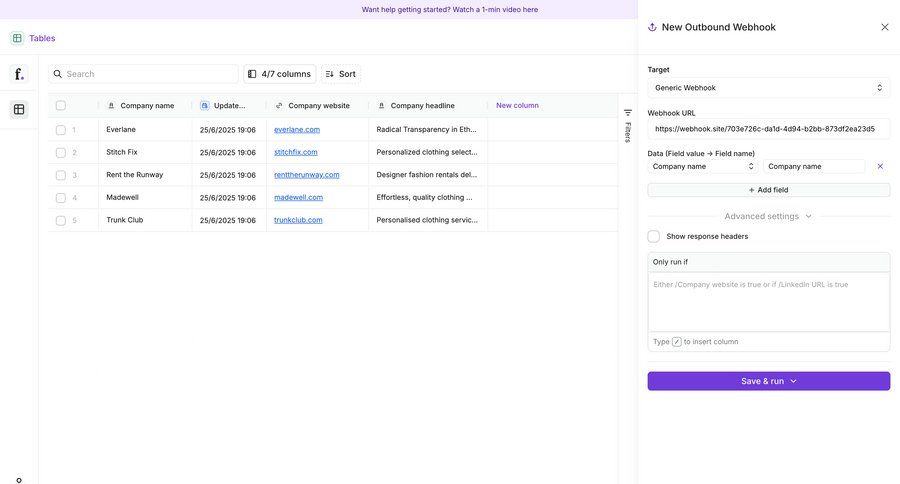Viewport: 900px width, 484px height.
Task: Open the 4/7 columns selector
Action: [x=280, y=74]
